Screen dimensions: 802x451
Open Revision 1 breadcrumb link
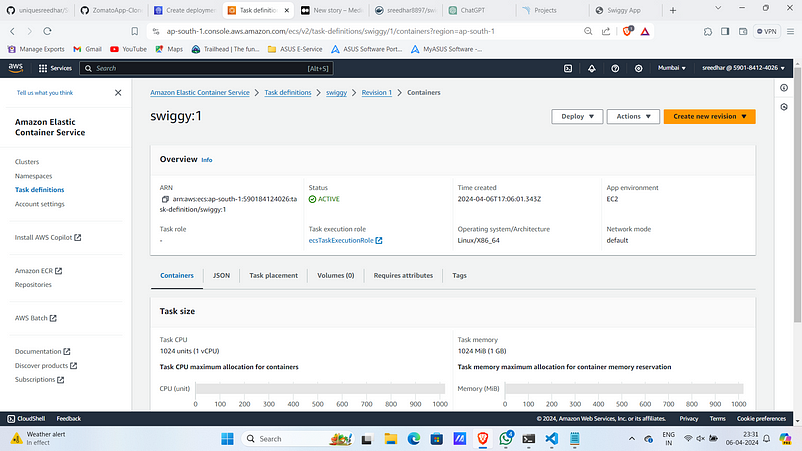coord(376,93)
